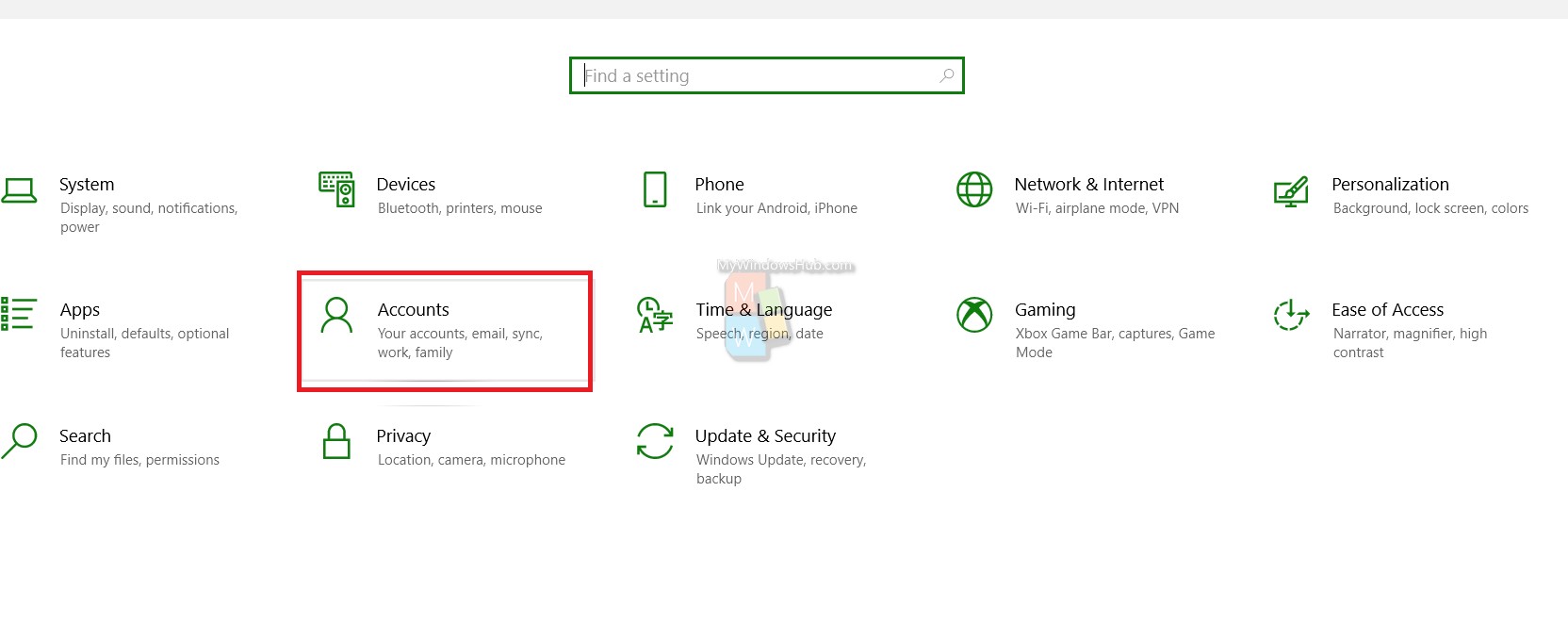Screen dimensions: 1568x639
Task: Open Personalization settings title
Action: coord(1391,185)
